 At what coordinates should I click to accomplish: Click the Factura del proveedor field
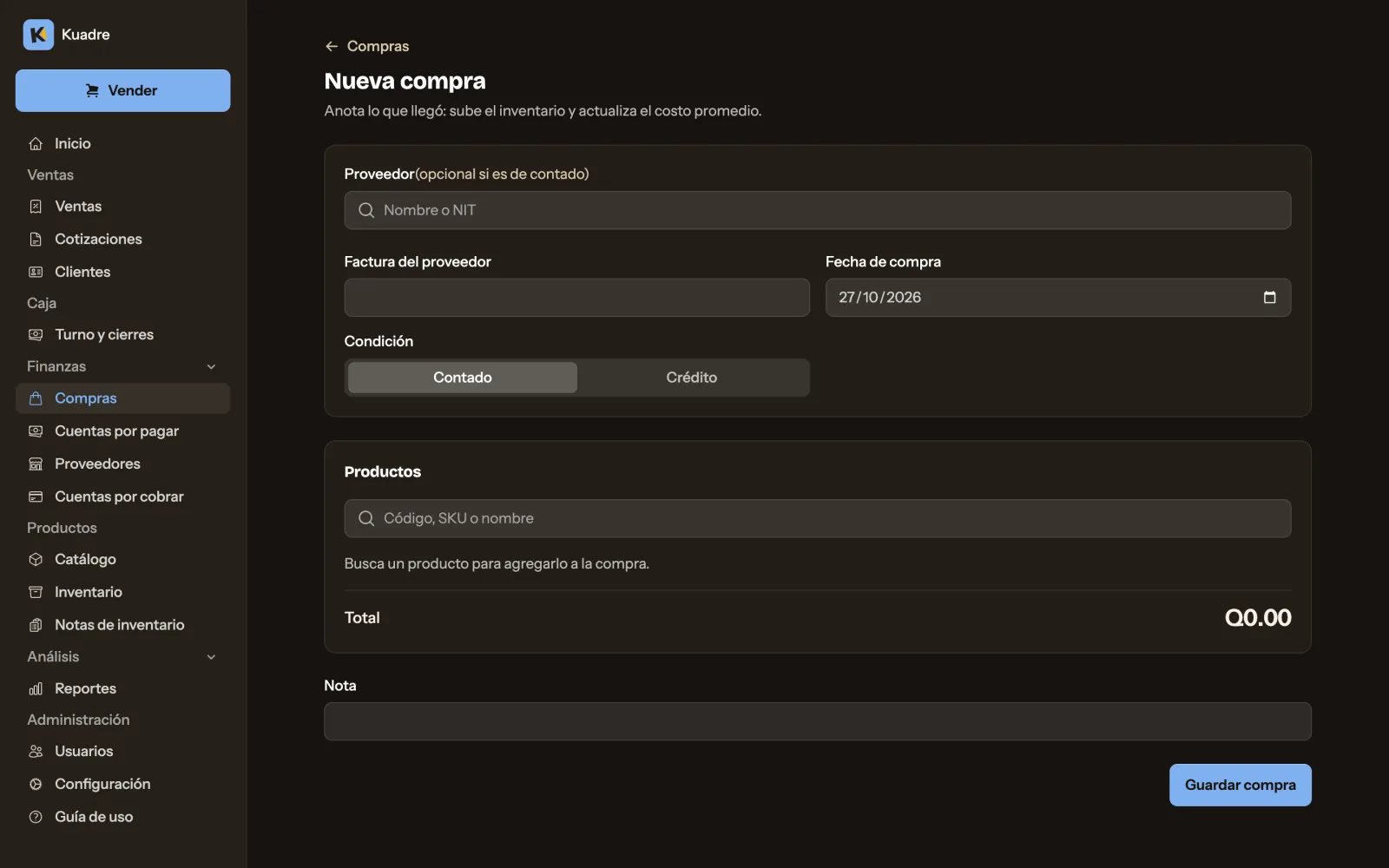pyautogui.click(x=576, y=298)
